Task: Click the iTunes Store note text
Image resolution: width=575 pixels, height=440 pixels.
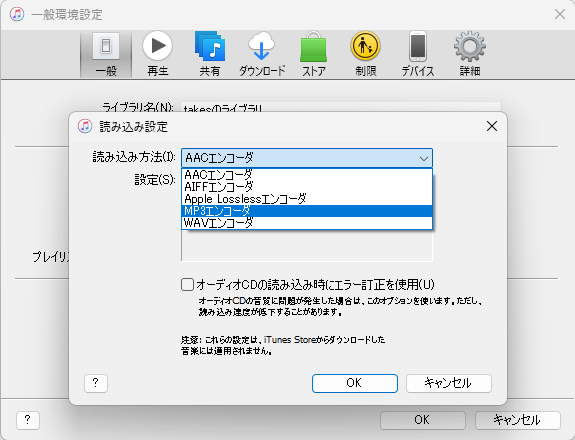Action: pyautogui.click(x=283, y=345)
